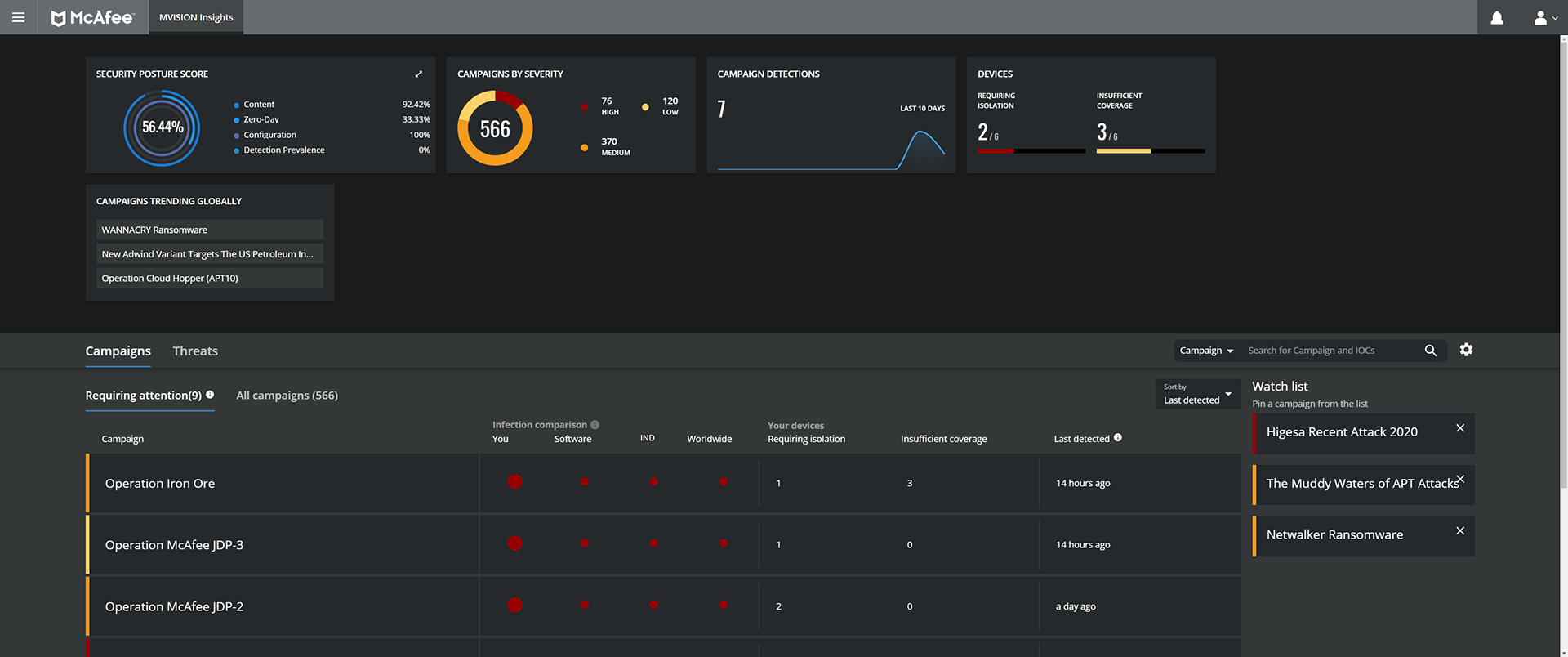Open Operation Cloud Hopper (APT10) campaign
The height and width of the screenshot is (657, 1568).
210,279
